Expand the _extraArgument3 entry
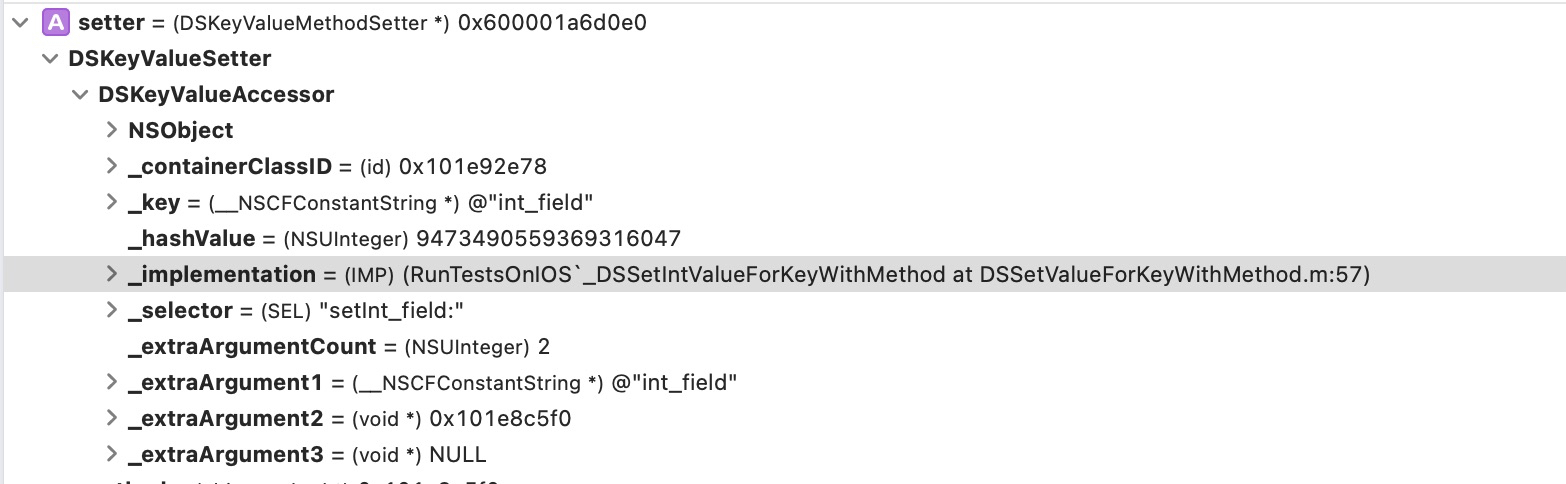The image size is (1566, 484). (x=111, y=454)
